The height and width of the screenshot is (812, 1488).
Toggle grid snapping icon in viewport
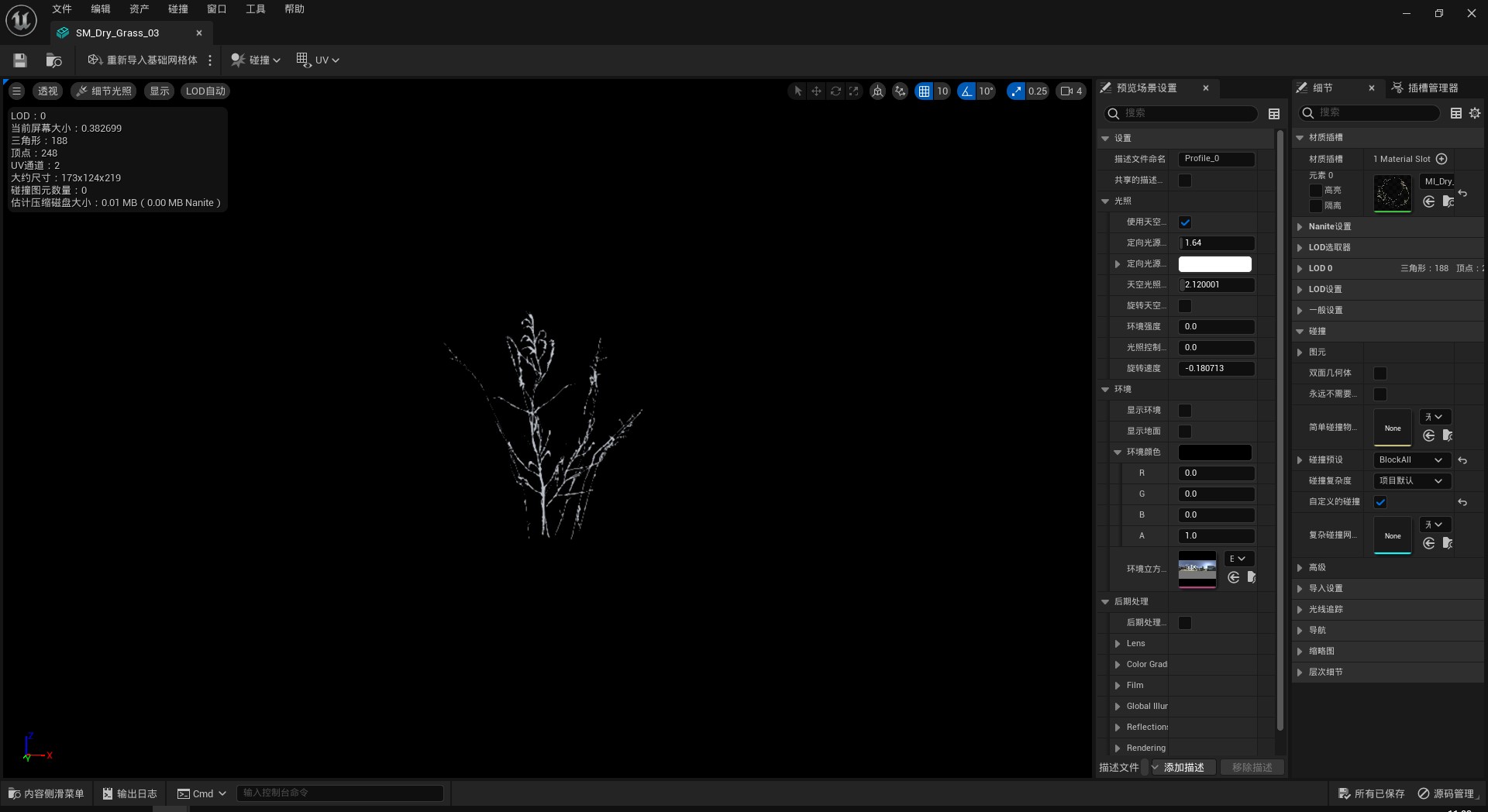[x=924, y=91]
